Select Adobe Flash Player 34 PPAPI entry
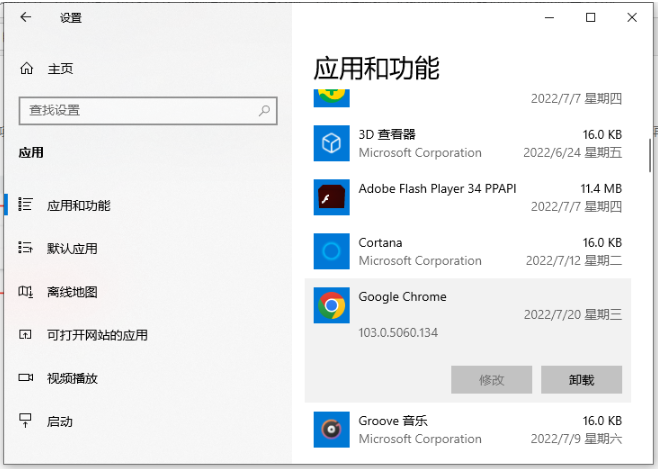The width and height of the screenshot is (658, 469). [x=437, y=189]
